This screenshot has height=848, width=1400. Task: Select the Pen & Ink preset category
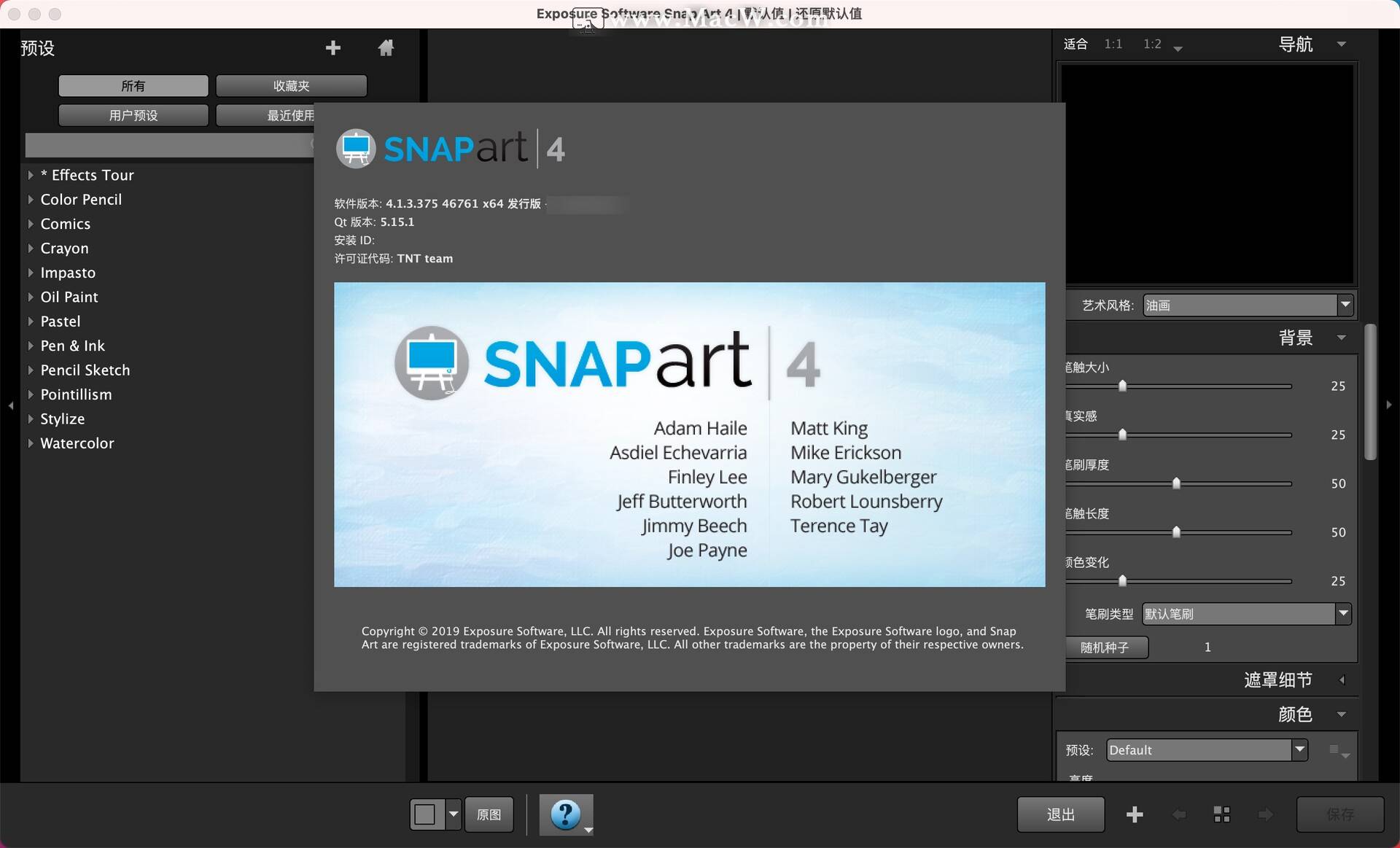coord(73,346)
